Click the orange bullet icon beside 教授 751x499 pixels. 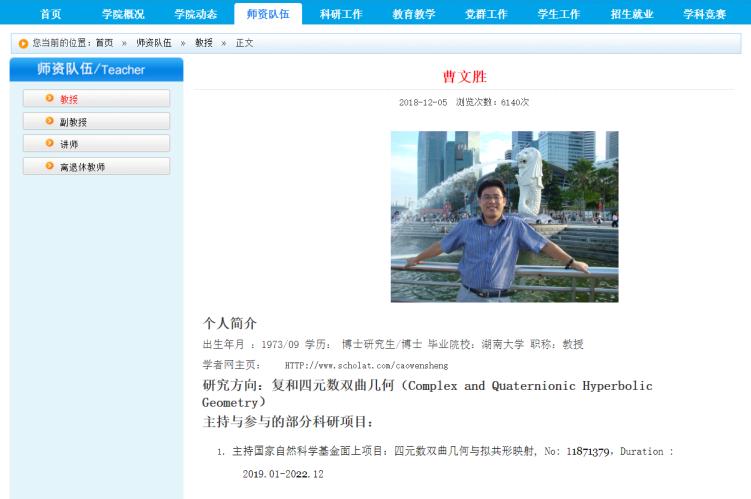pos(49,98)
